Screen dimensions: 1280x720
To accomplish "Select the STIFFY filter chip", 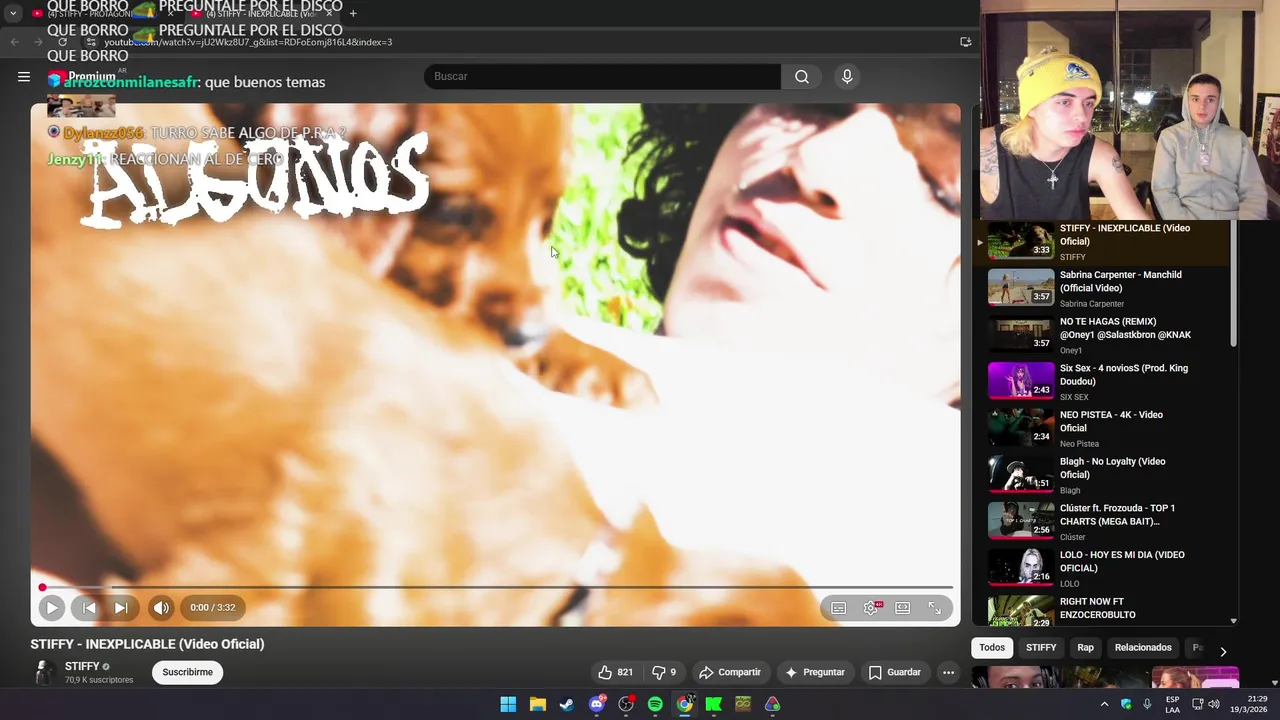I will pyautogui.click(x=1041, y=647).
